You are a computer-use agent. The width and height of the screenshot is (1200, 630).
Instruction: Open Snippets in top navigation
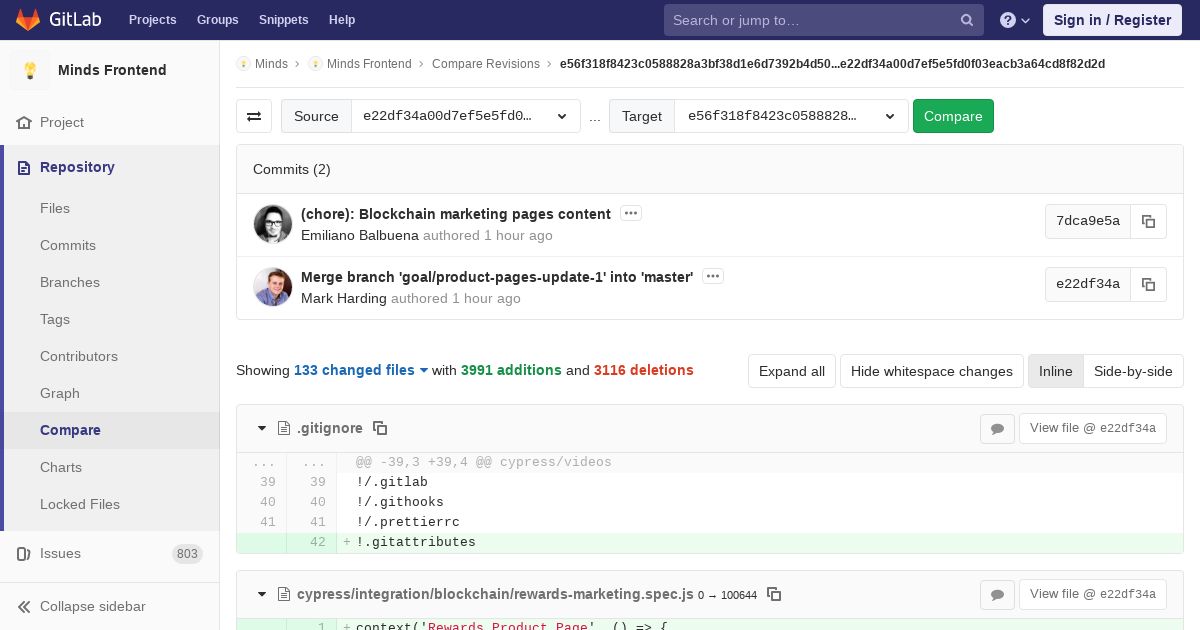(x=283, y=20)
